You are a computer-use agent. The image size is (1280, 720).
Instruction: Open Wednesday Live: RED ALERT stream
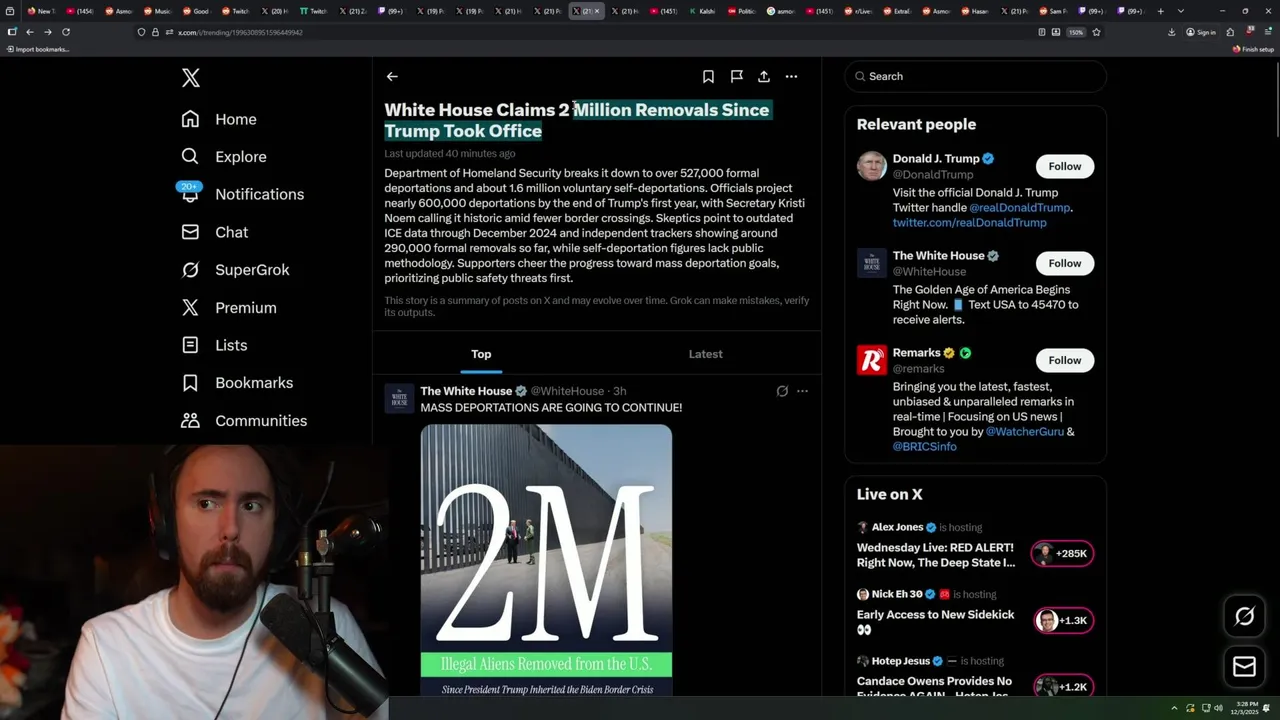935,555
